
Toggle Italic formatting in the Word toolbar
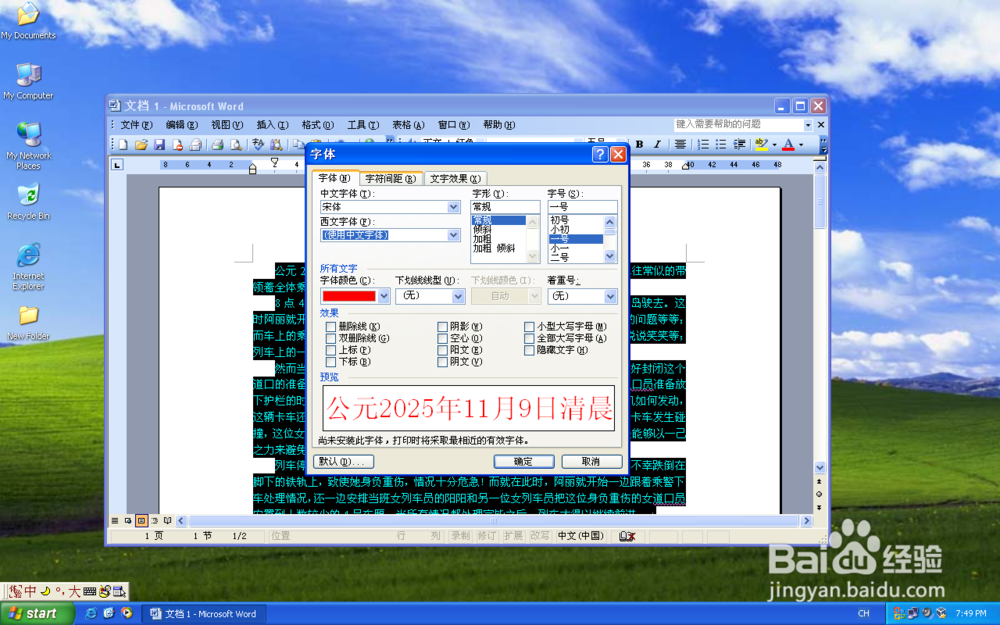(657, 145)
